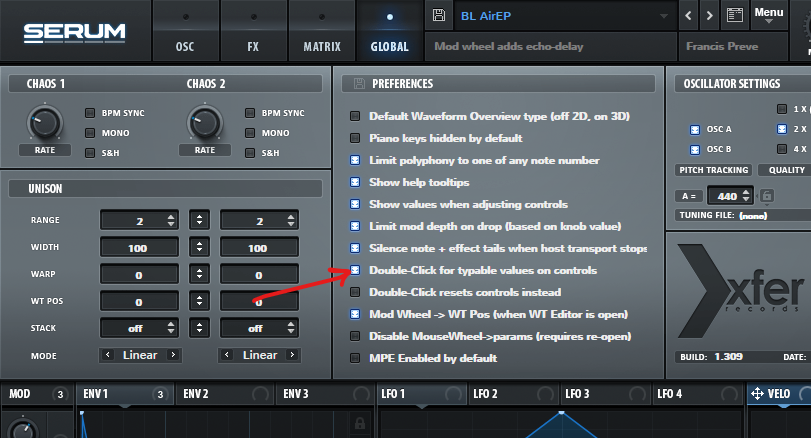This screenshot has height=438, width=811.
Task: Go to the previous preset using left arrow
Action: tap(690, 16)
